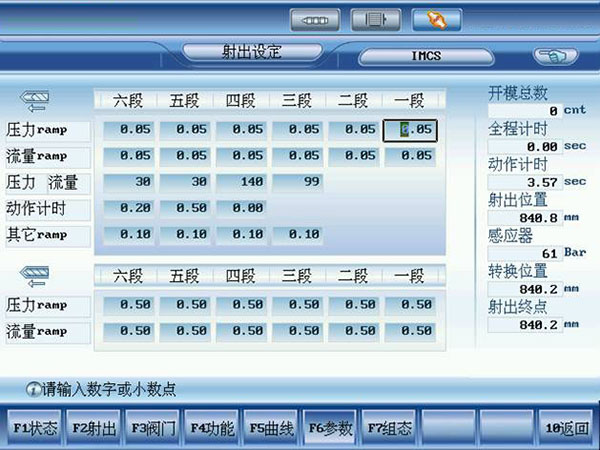Click the orange motor status icon
This screenshot has width=600, height=450.
[x=436, y=19]
